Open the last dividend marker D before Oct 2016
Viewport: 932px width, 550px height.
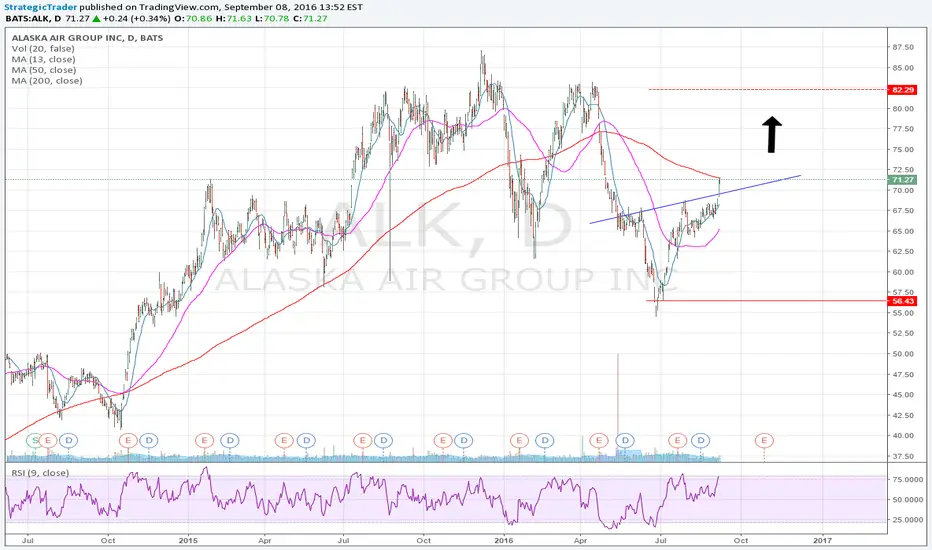point(701,441)
